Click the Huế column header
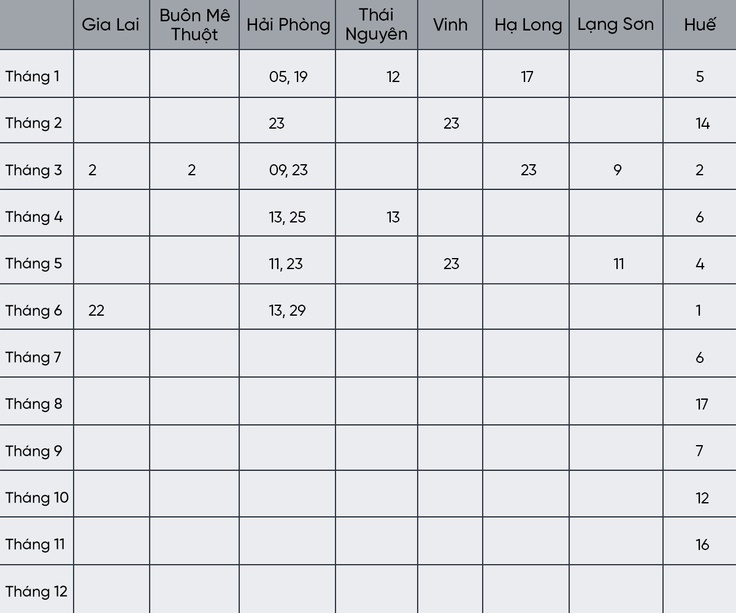 700,24
